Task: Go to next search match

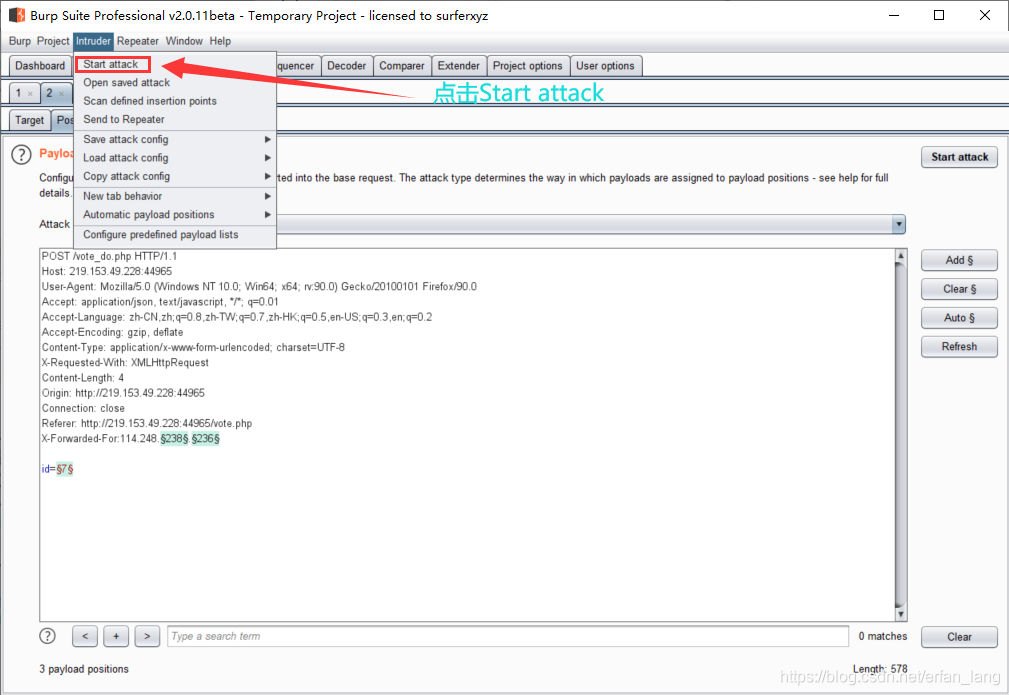Action: (147, 636)
